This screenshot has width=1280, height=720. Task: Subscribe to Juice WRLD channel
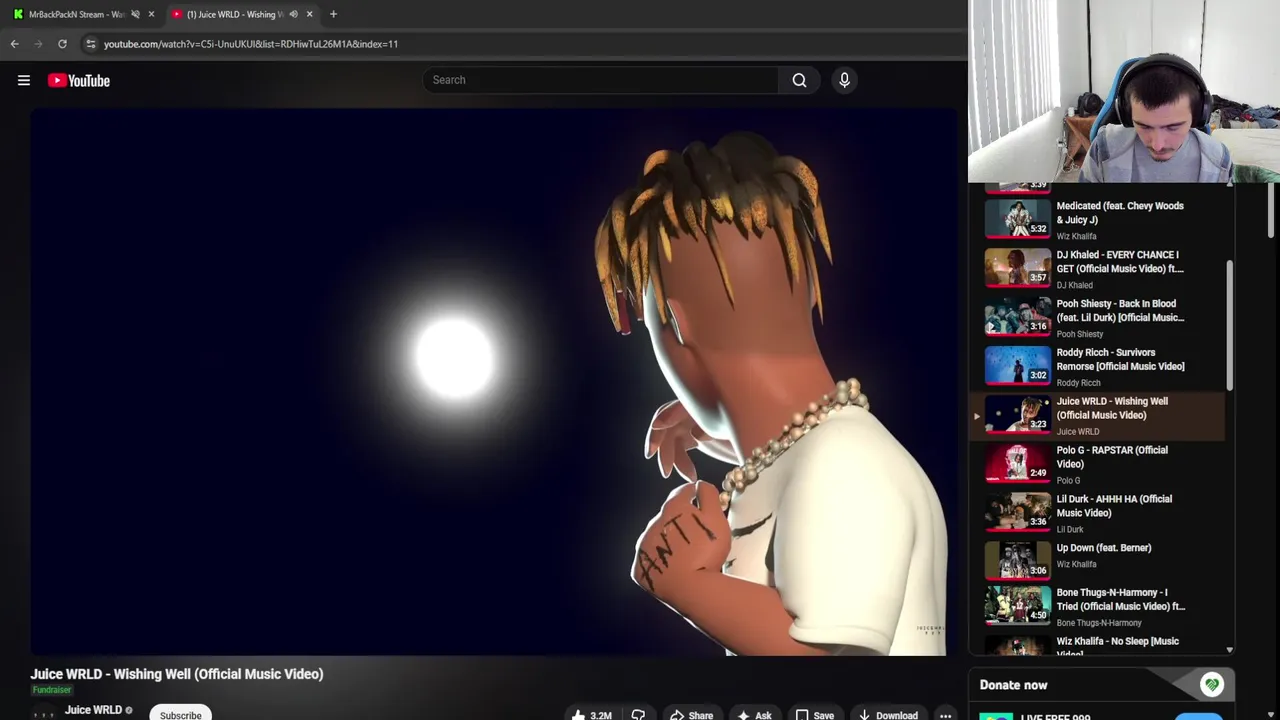(x=181, y=714)
